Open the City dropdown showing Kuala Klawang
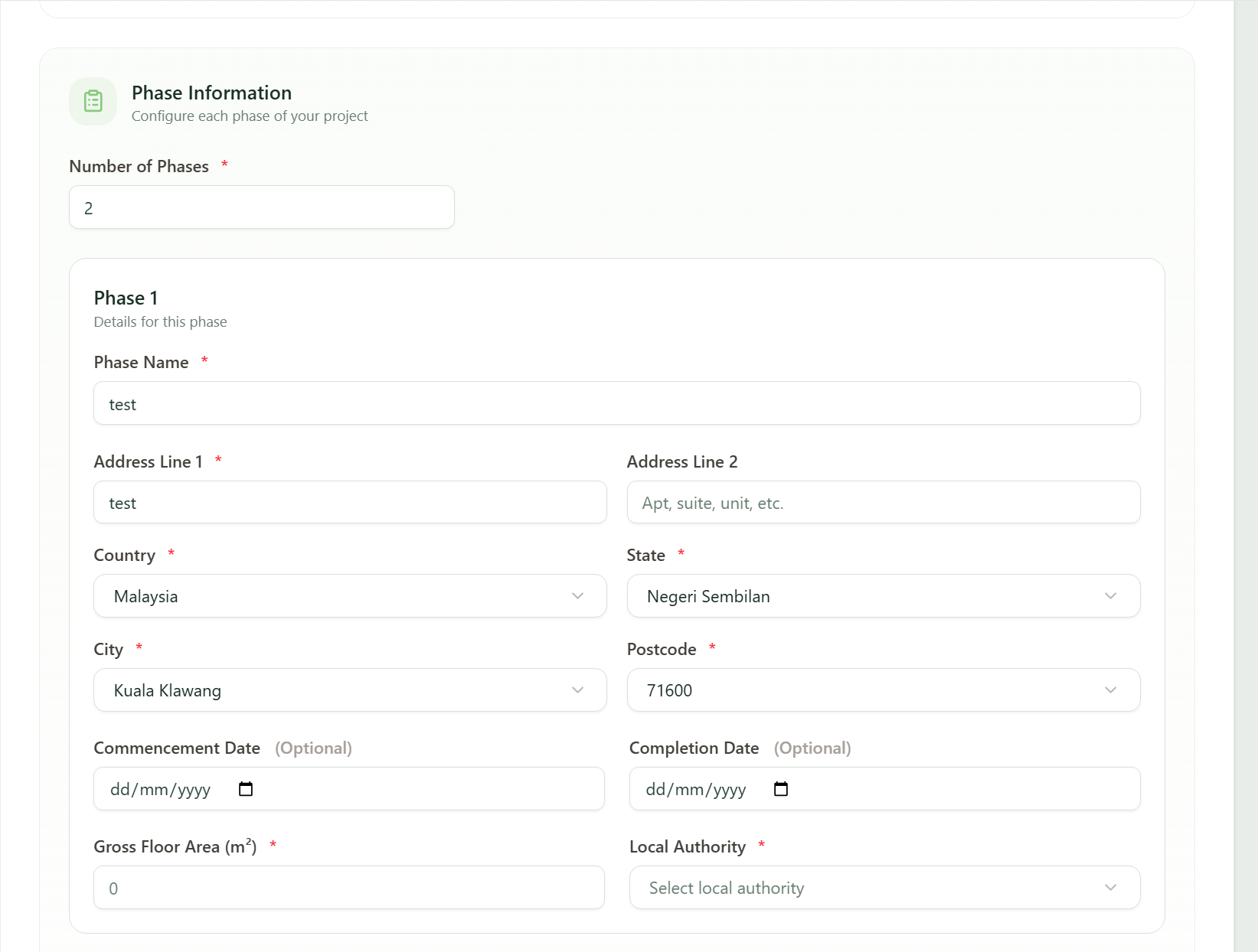 [x=350, y=690]
